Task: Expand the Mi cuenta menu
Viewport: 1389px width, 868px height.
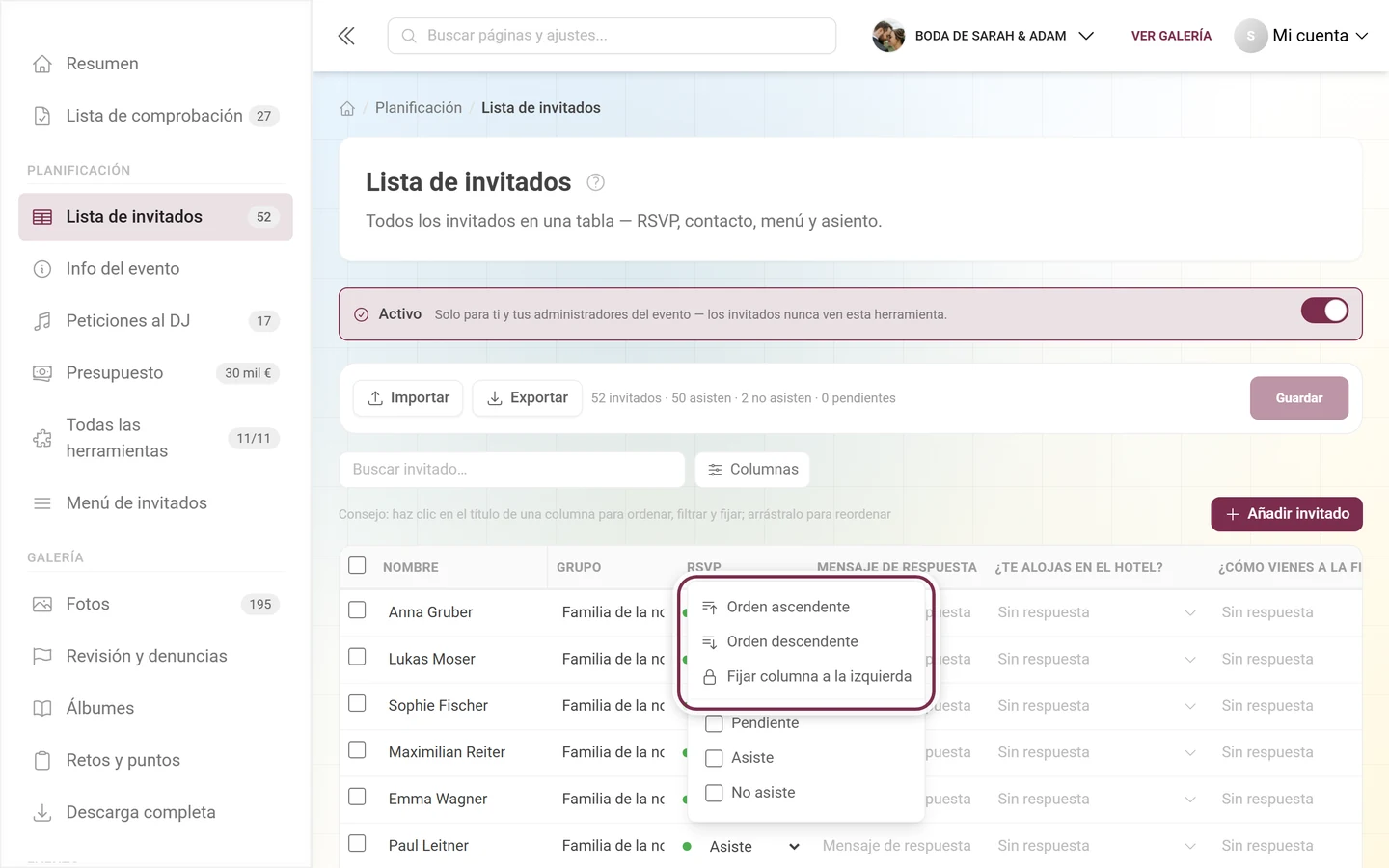Action: pyautogui.click(x=1301, y=36)
